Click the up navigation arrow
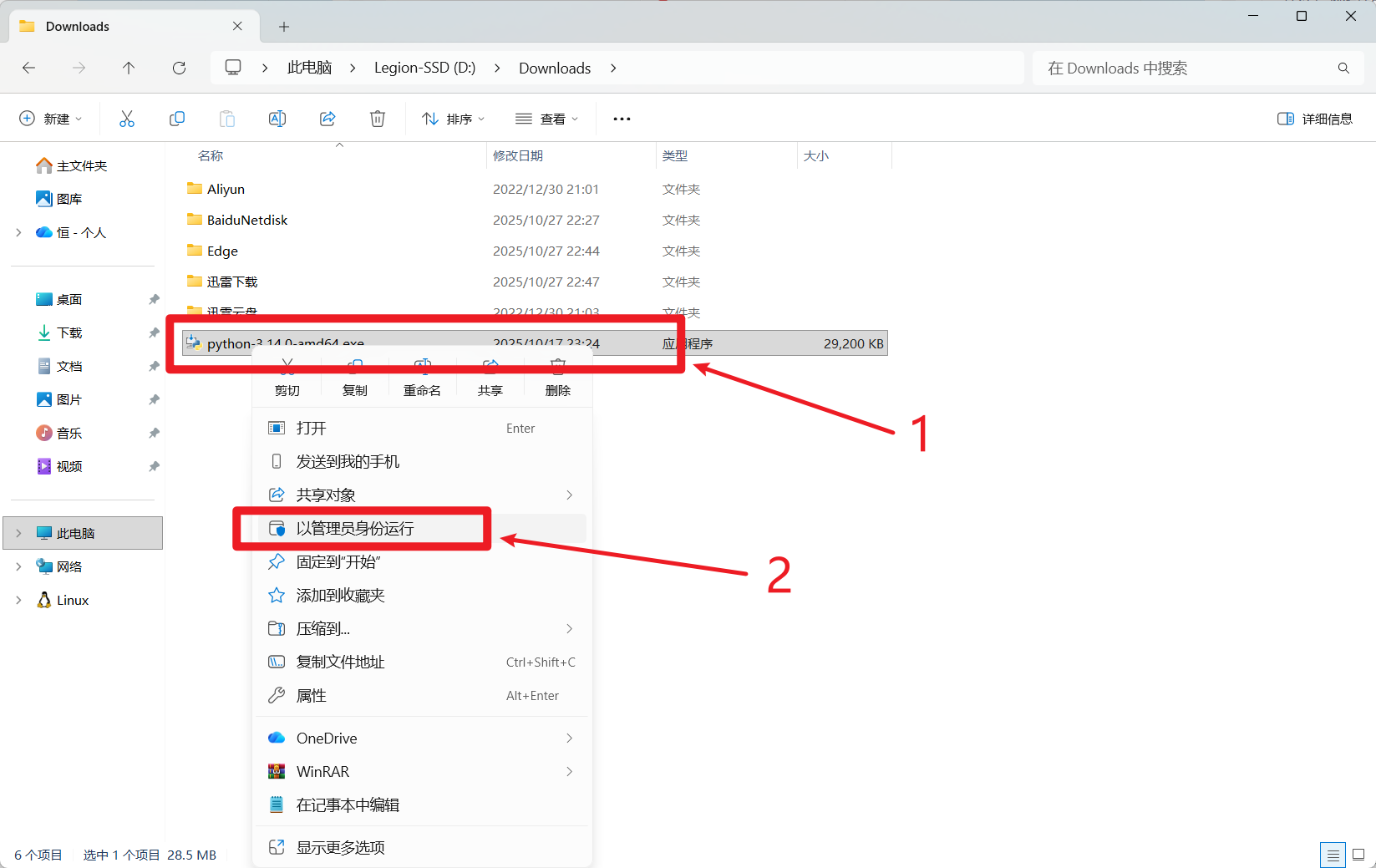The height and width of the screenshot is (868, 1376). pyautogui.click(x=129, y=68)
